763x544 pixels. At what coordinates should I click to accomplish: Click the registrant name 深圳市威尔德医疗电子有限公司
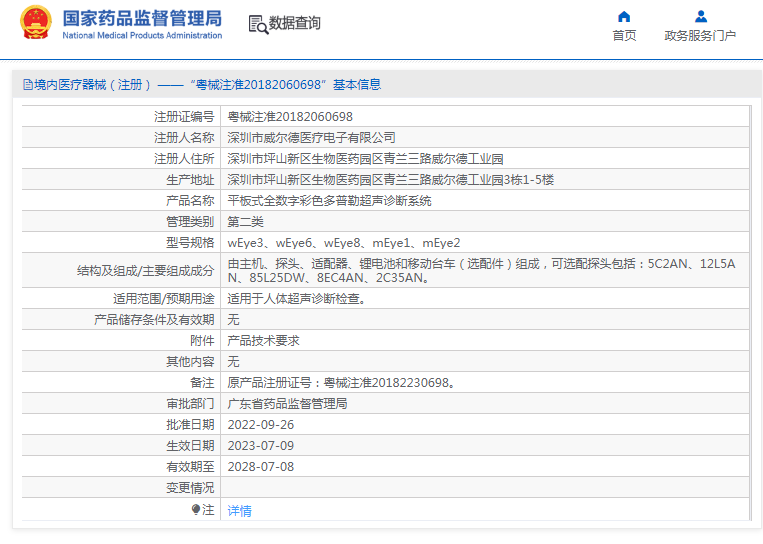311,137
